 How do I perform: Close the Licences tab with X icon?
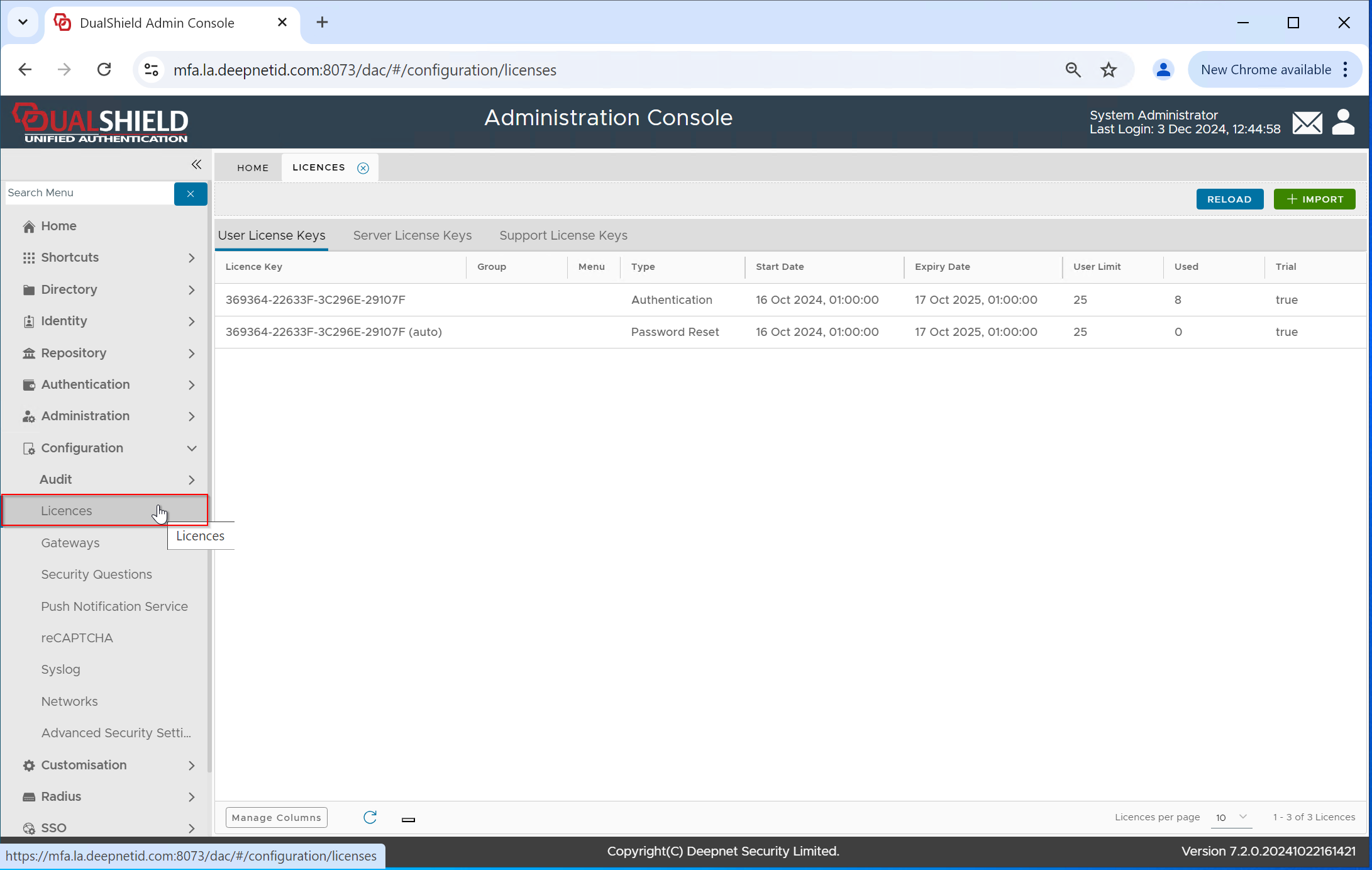(x=363, y=168)
